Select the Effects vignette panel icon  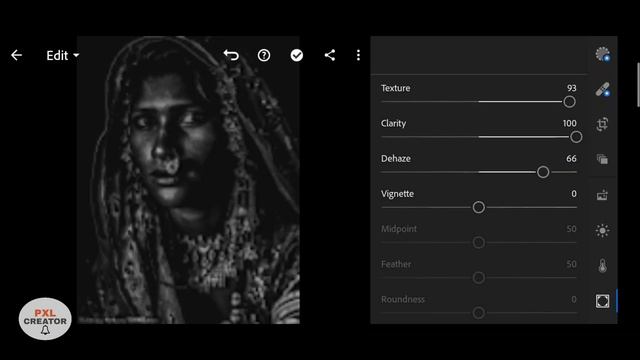point(602,301)
